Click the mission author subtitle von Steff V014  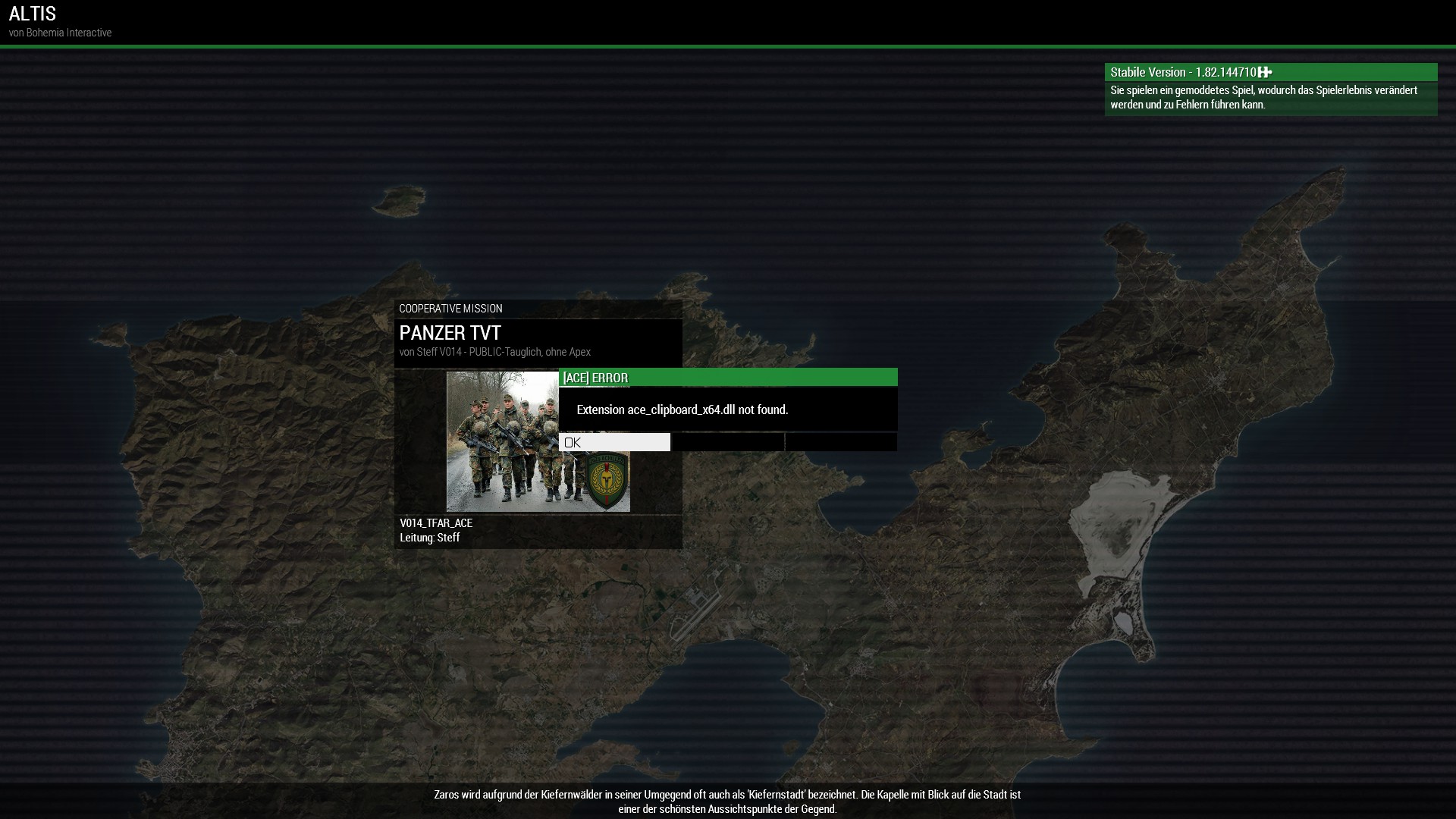[494, 352]
